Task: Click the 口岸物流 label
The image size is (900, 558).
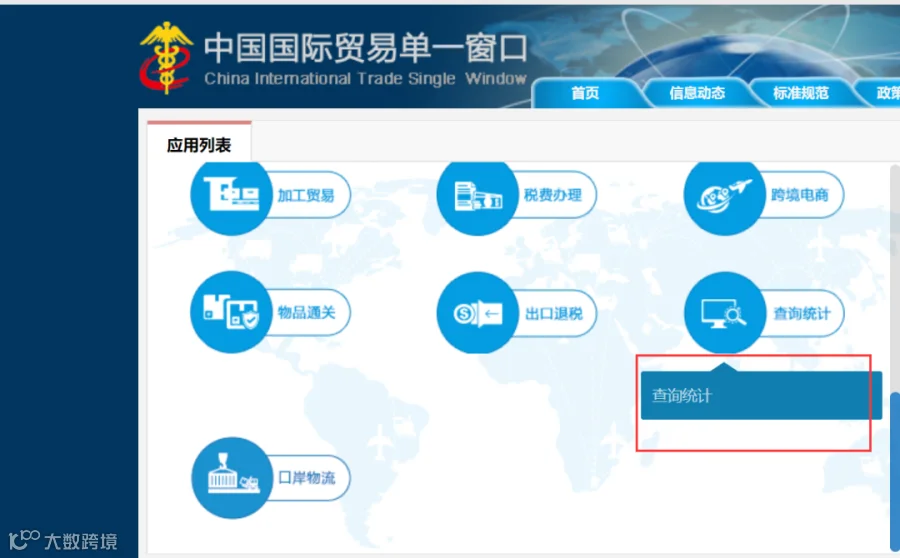Action: pyautogui.click(x=307, y=478)
